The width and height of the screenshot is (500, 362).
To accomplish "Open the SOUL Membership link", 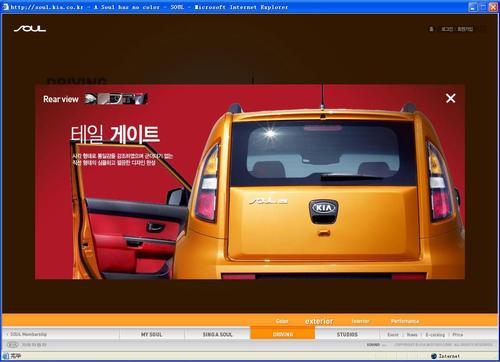I will [28, 334].
